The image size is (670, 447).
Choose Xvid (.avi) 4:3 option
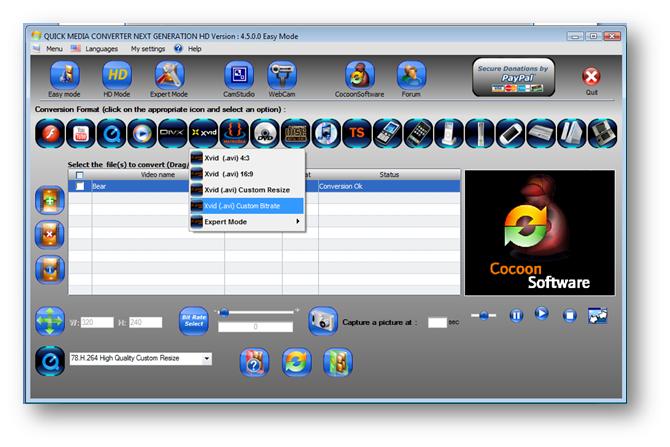[x=247, y=158]
